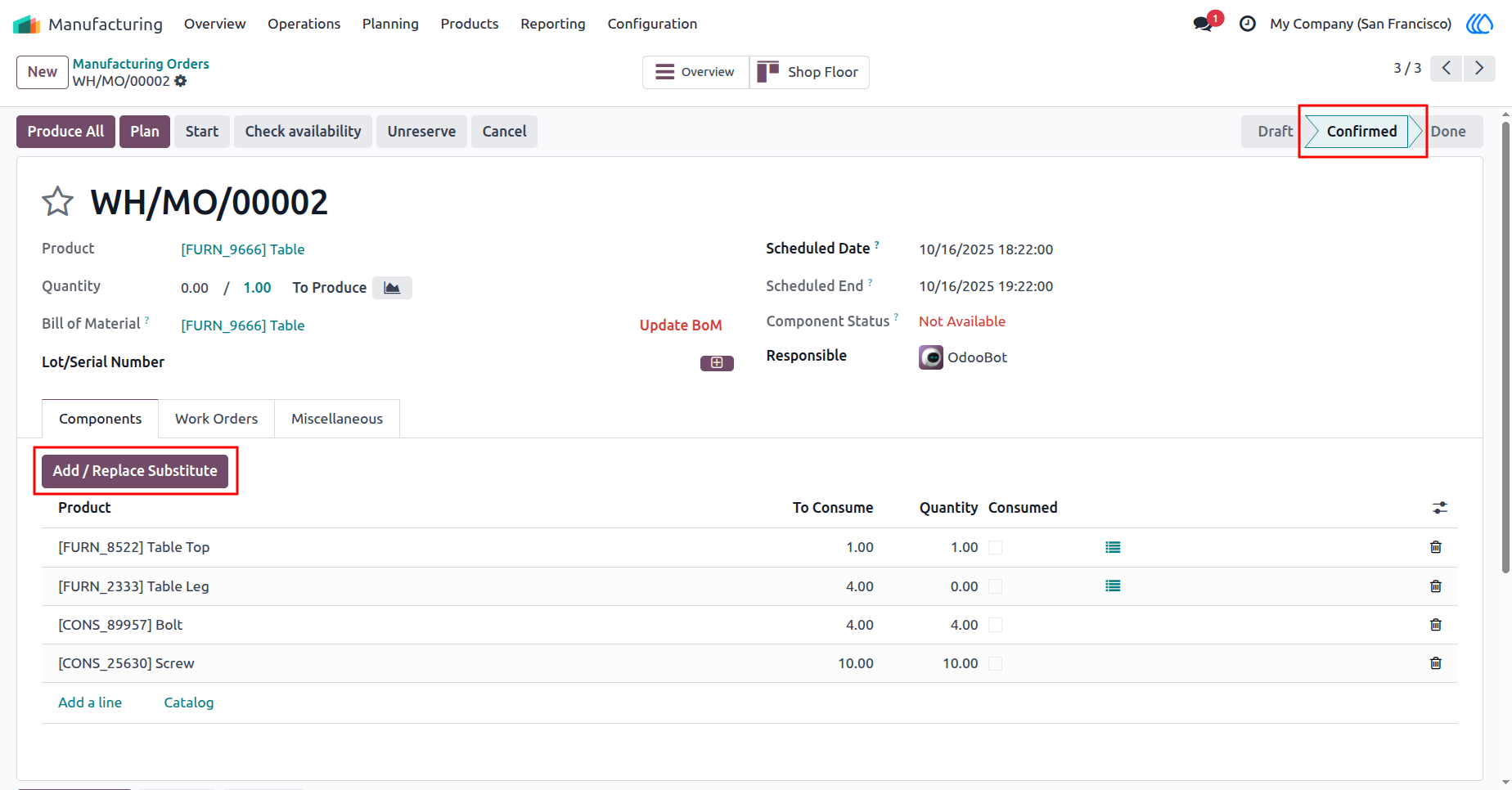Open the conversations chat icon
The height and width of the screenshot is (790, 1512).
[1203, 24]
